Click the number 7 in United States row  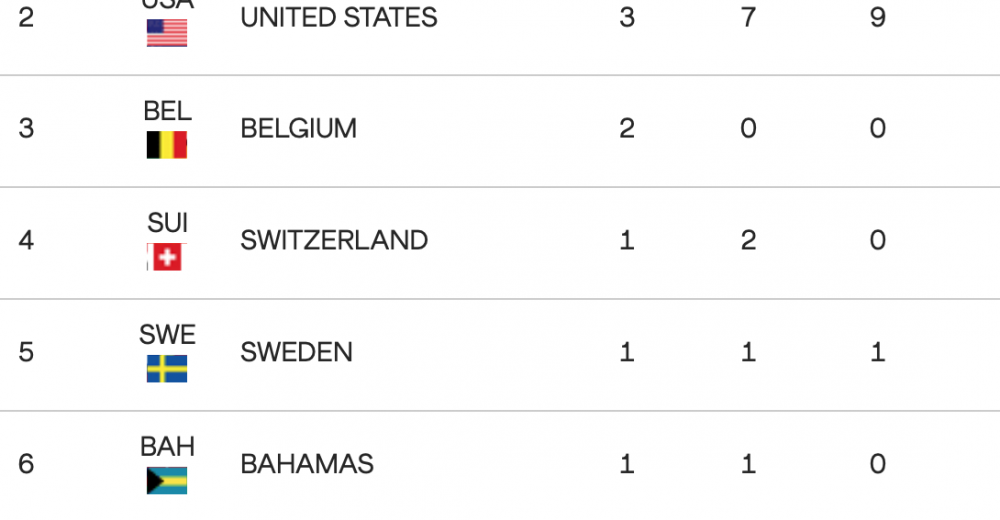pos(748,18)
